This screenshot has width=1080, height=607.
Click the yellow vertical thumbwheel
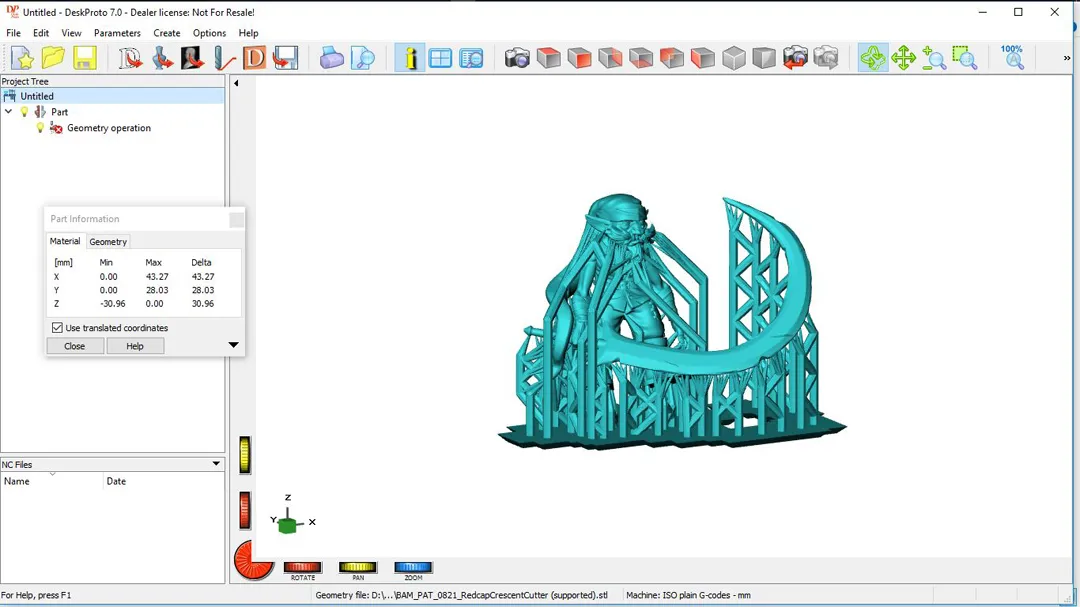coord(245,455)
